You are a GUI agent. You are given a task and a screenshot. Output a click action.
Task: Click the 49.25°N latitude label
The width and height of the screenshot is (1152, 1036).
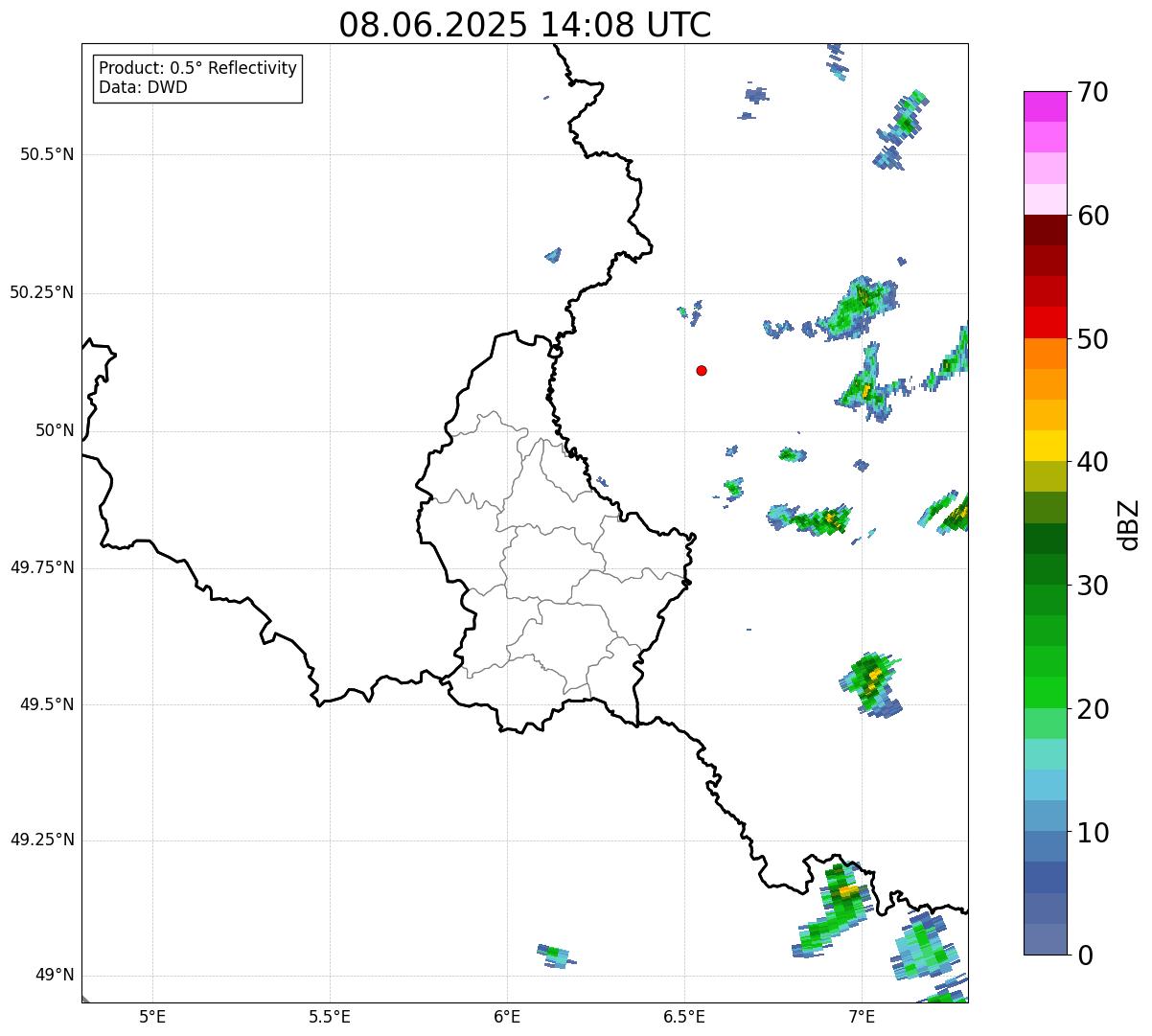coord(42,840)
